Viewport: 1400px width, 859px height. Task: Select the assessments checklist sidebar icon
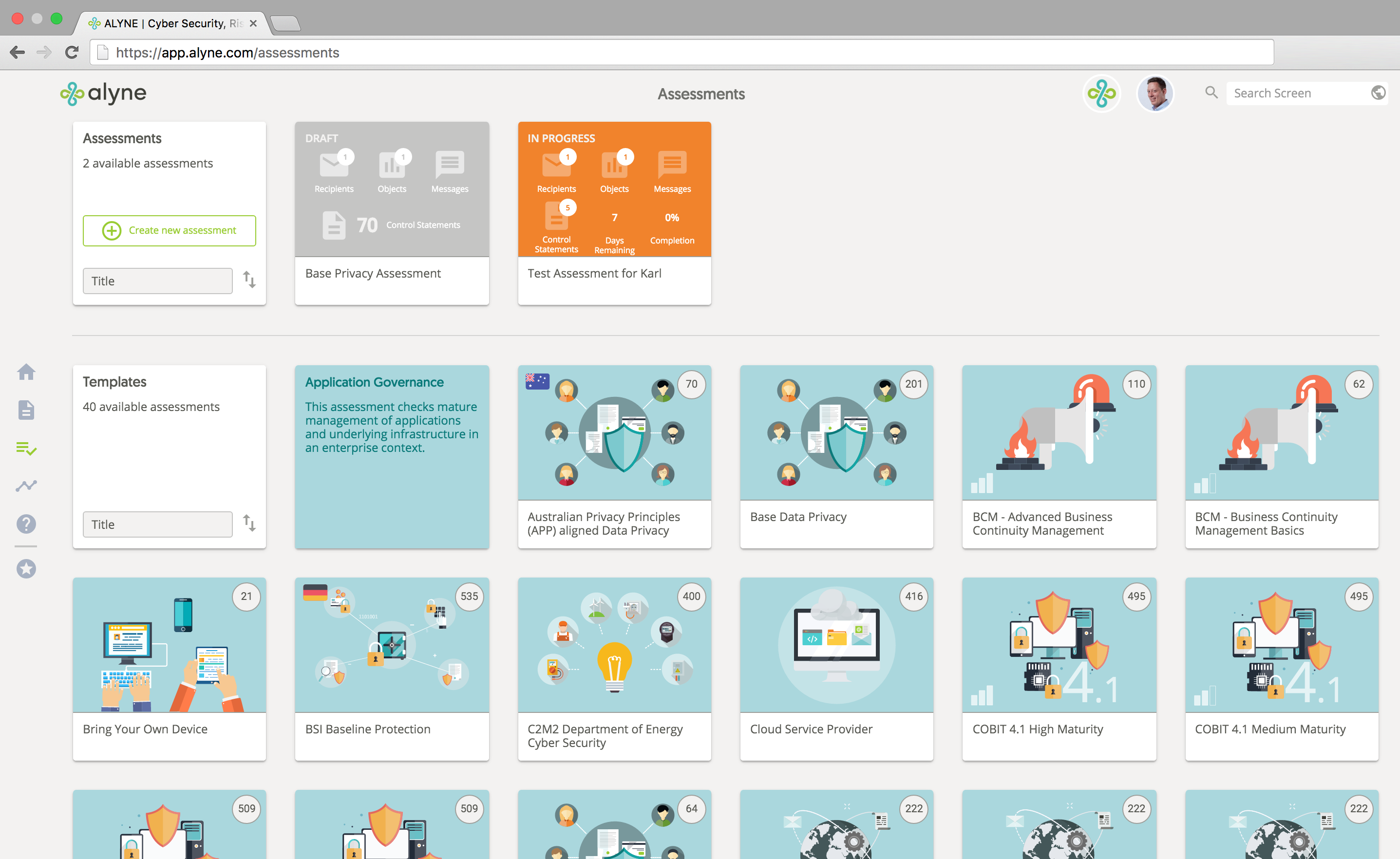(x=26, y=448)
